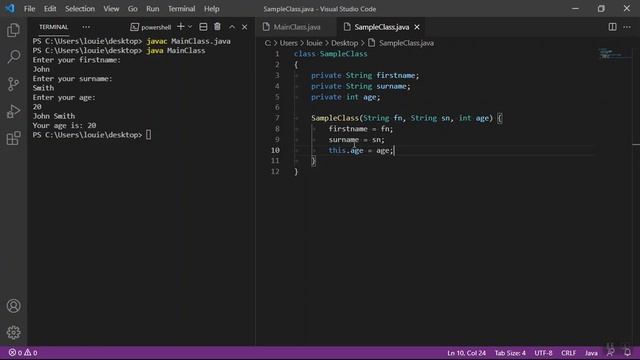Open the terminal panel more actions ellipsis
Image resolution: width=640 pixels, height=360 pixels.
[86, 27]
